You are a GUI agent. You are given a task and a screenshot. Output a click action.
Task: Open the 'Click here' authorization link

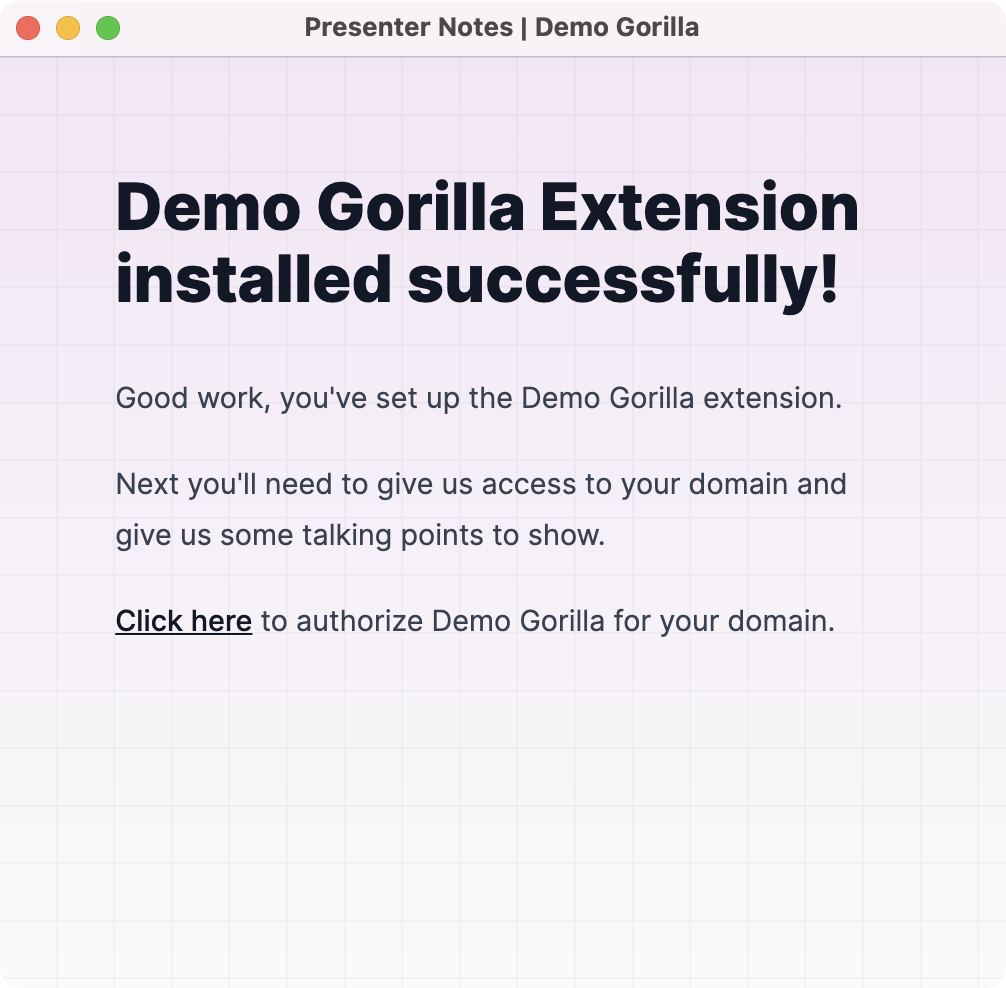point(183,621)
